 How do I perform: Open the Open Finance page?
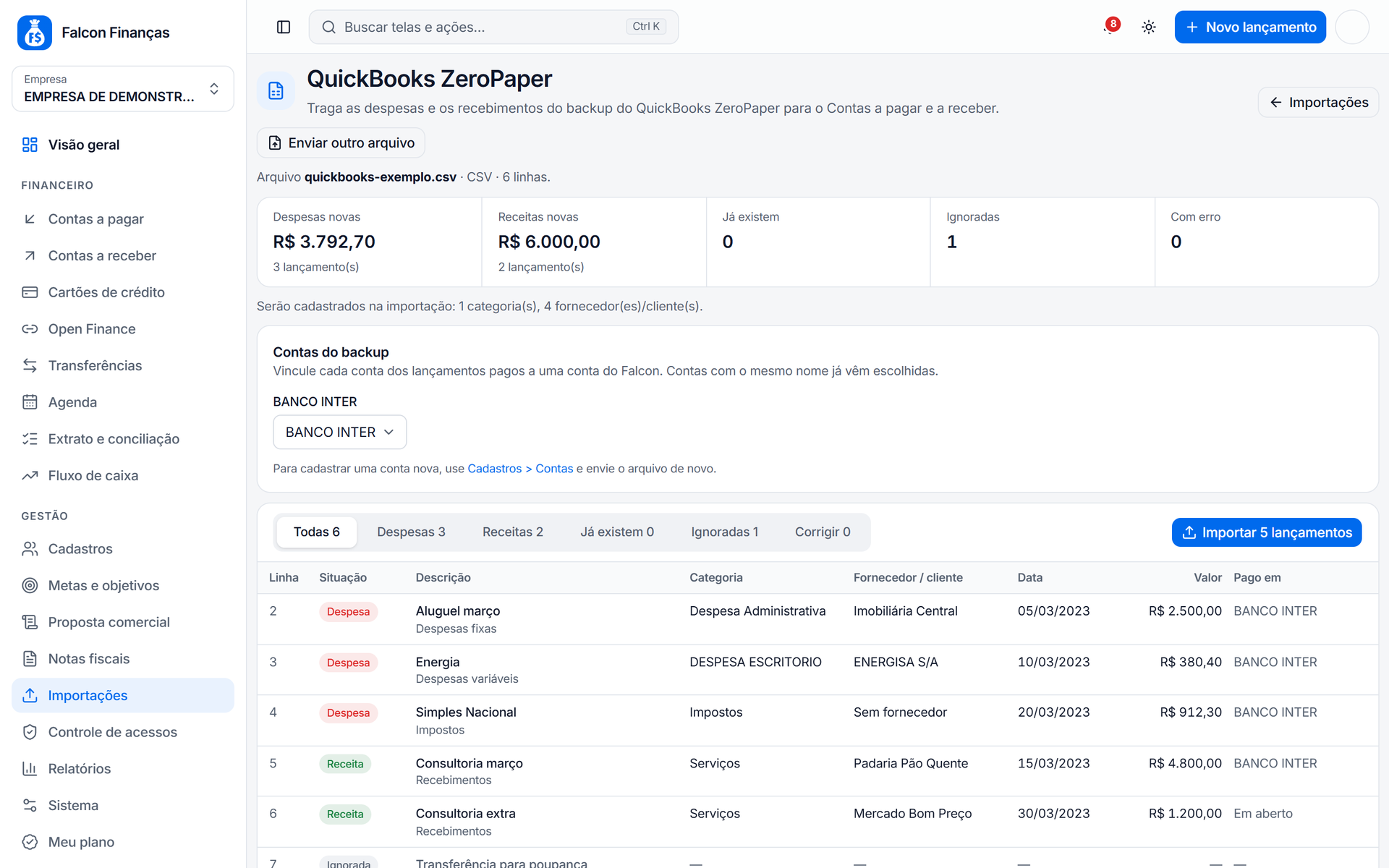[x=123, y=329]
